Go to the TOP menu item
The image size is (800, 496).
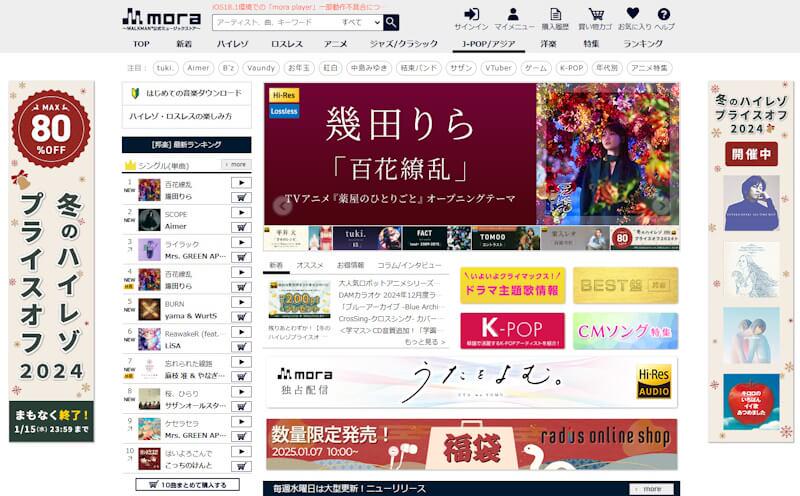click(141, 44)
